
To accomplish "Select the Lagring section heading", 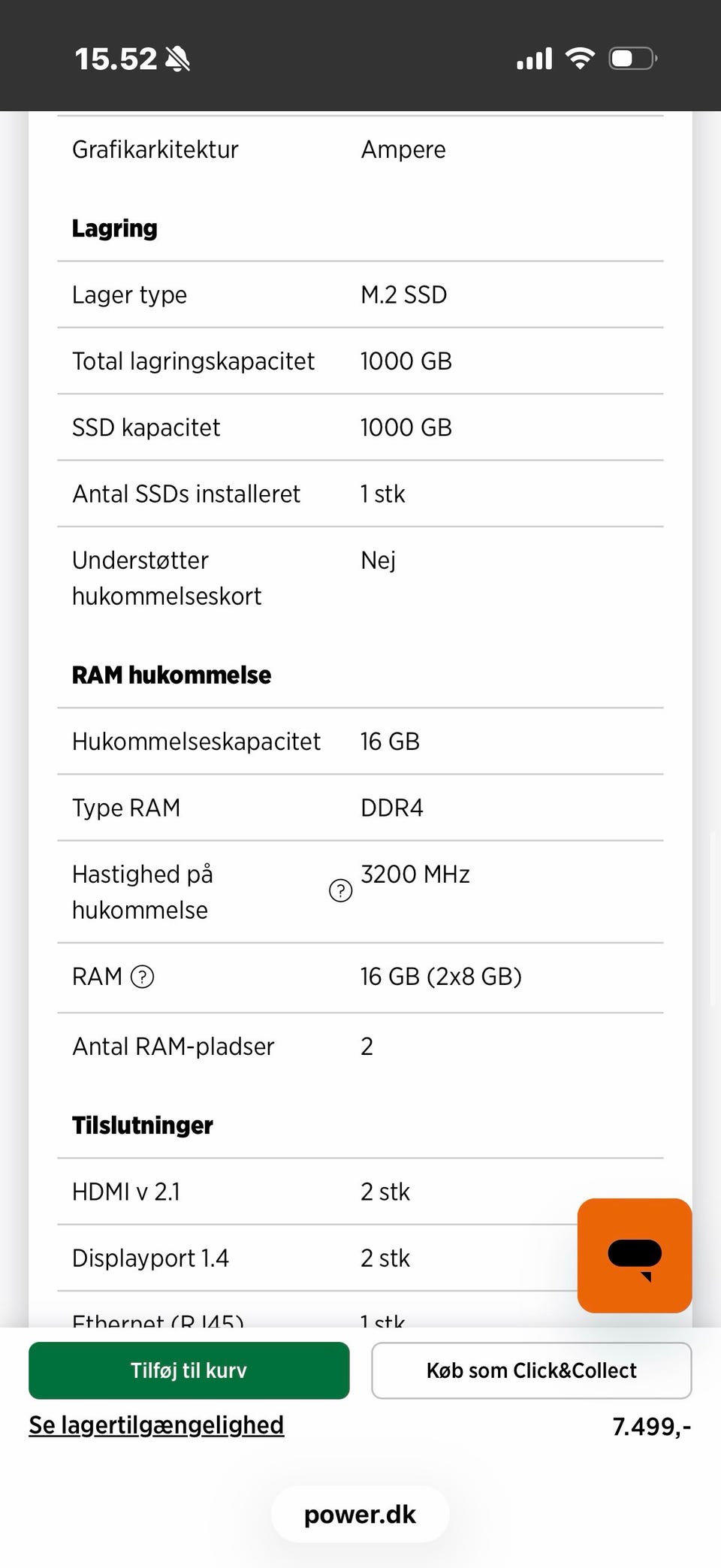I will 115,228.
